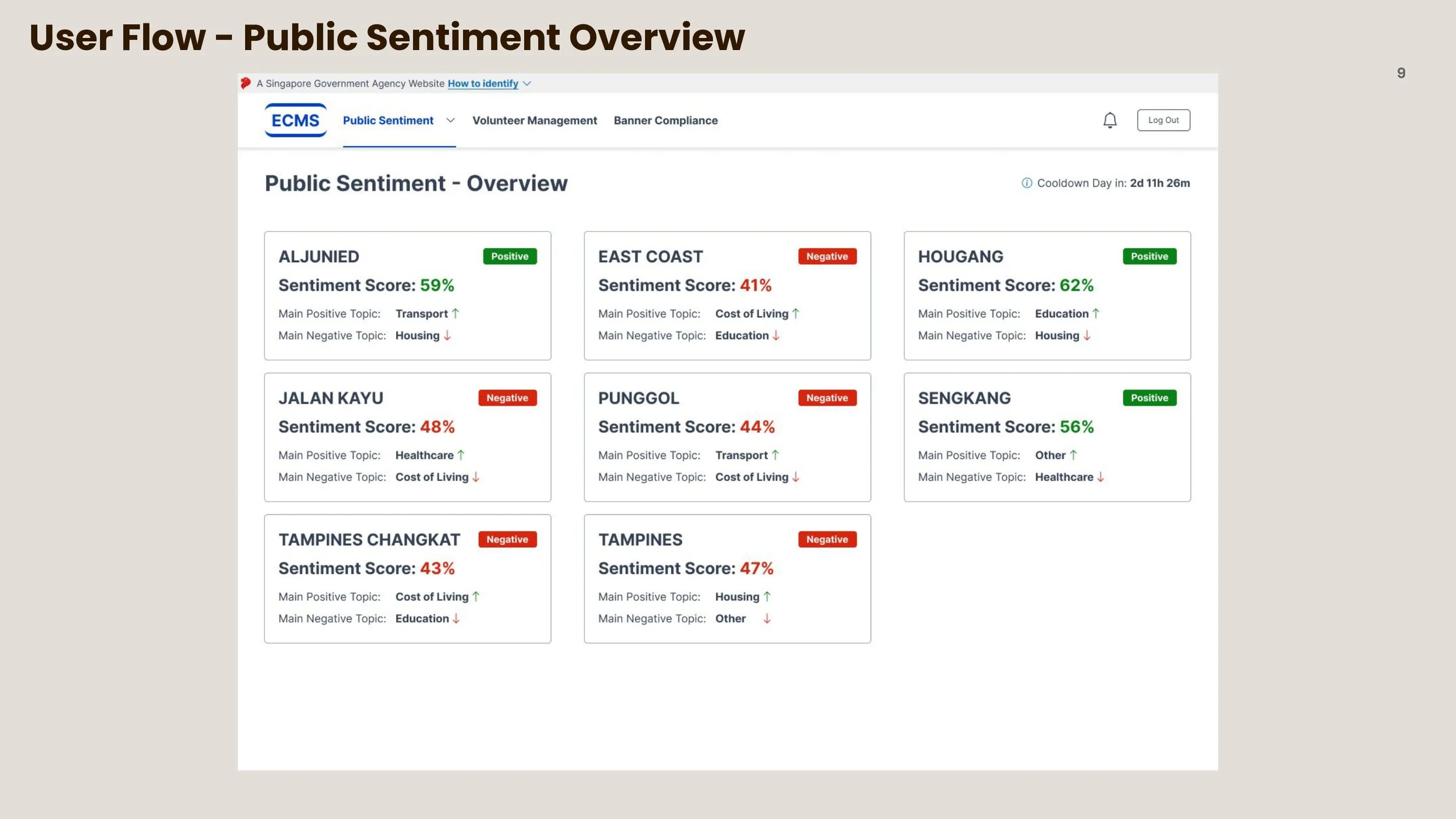Screen dimensions: 1456x819
Task: Click Tampines sentiment score 47%
Action: pos(757,568)
